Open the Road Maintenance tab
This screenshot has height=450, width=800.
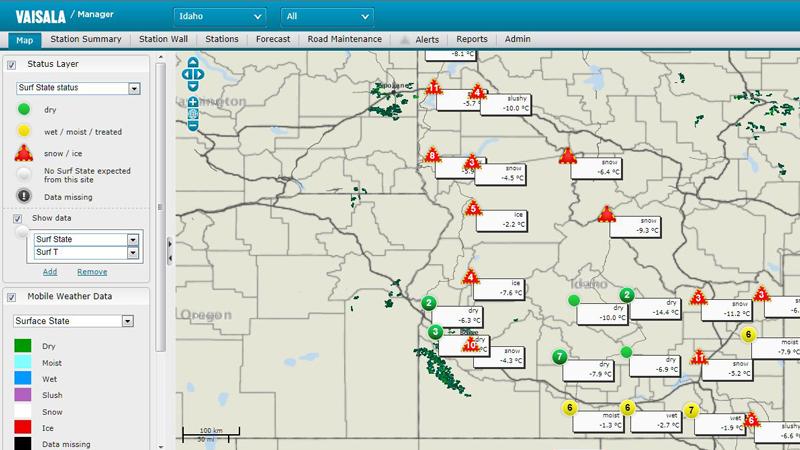pos(345,39)
